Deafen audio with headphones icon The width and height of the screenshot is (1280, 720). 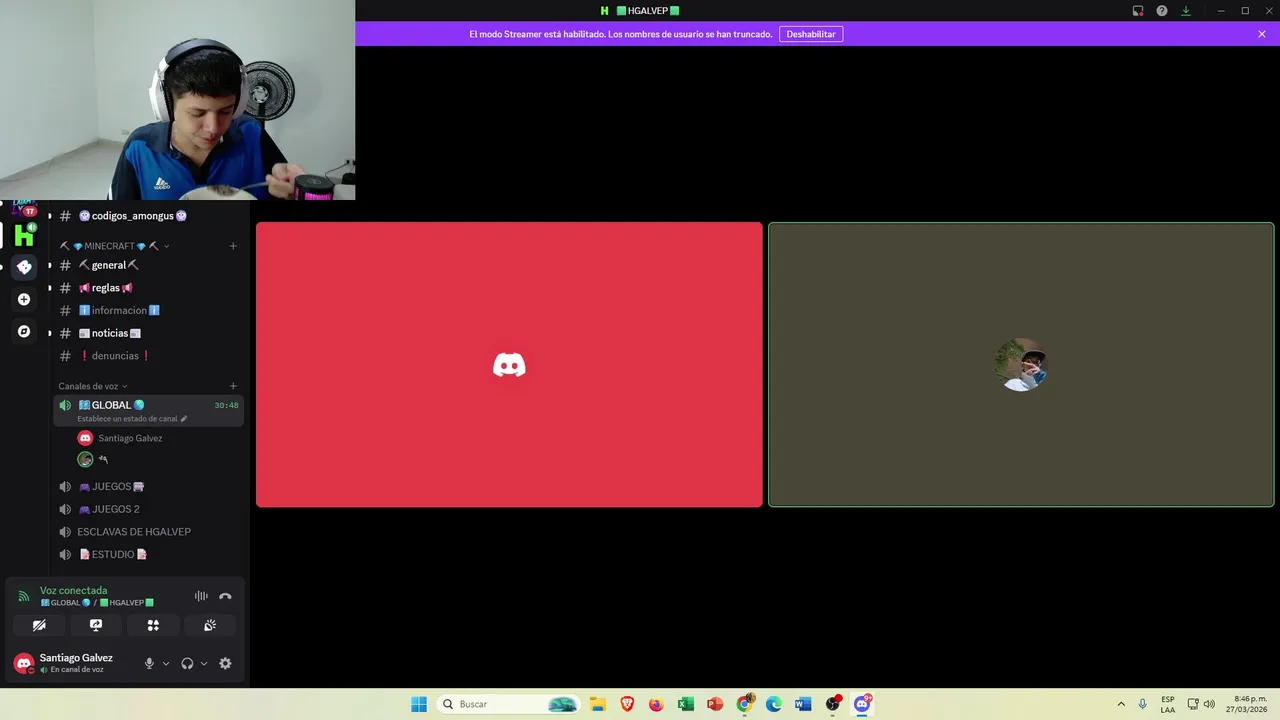[187, 663]
